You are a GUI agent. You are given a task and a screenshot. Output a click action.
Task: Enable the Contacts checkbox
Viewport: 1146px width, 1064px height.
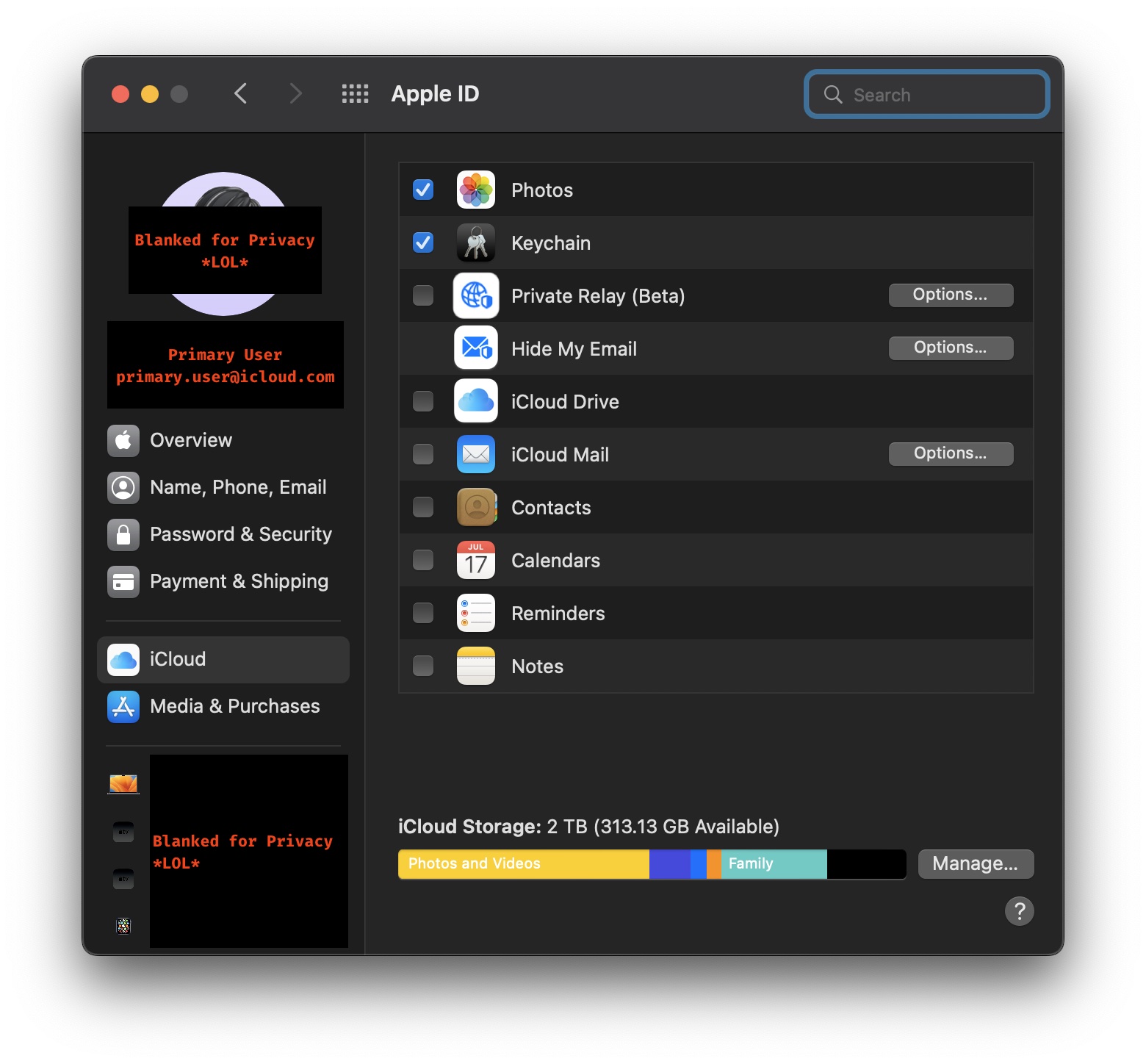(423, 507)
